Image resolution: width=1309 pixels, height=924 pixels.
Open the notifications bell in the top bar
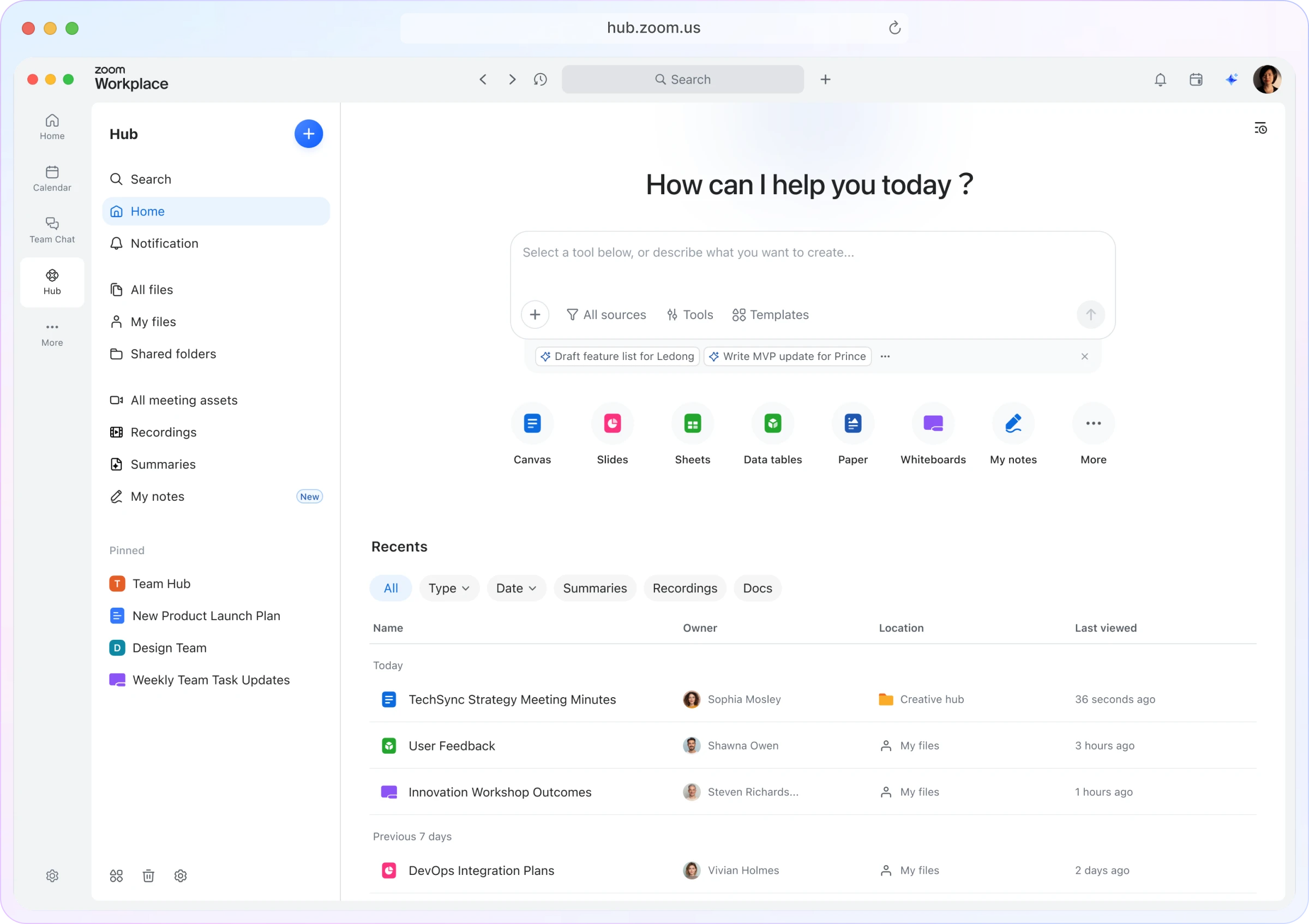[x=1160, y=79]
